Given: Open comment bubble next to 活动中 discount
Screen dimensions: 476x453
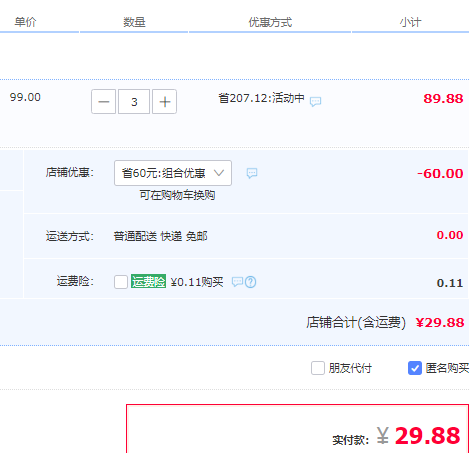Looking at the screenshot, I should coord(315,101).
